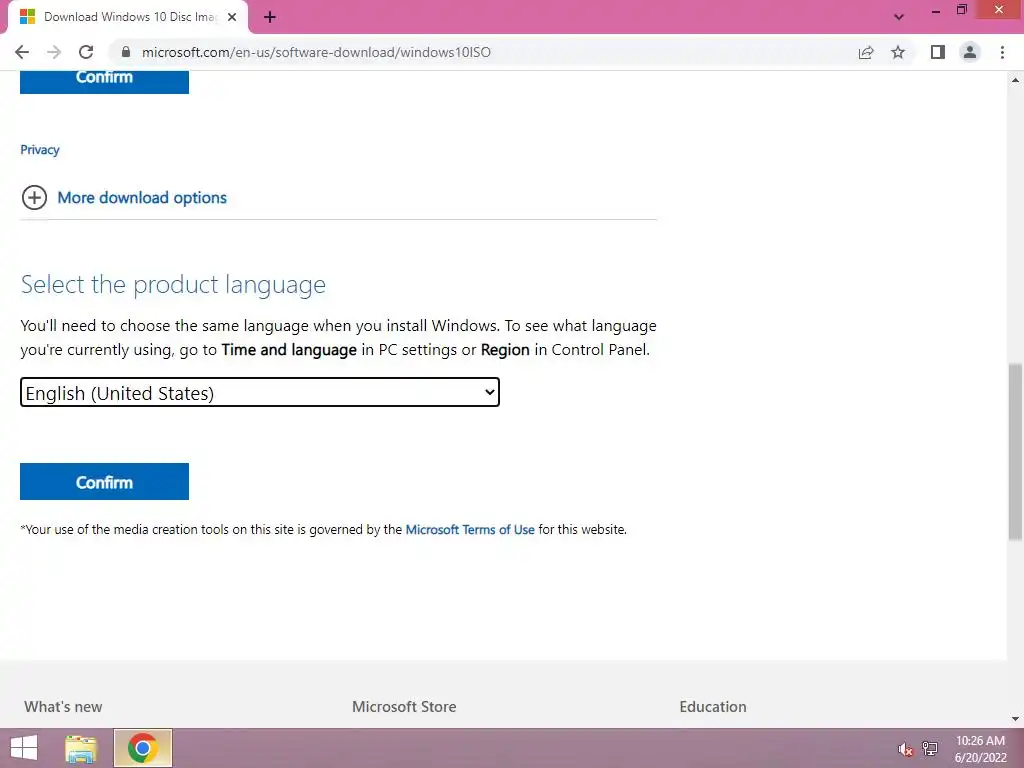Click the address bar URL
The width and height of the screenshot is (1024, 768).
click(316, 52)
